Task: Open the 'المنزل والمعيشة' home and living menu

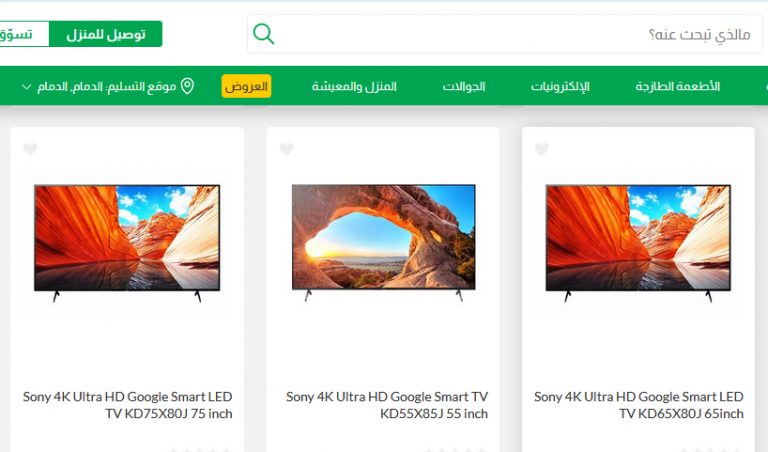Action: (354, 86)
